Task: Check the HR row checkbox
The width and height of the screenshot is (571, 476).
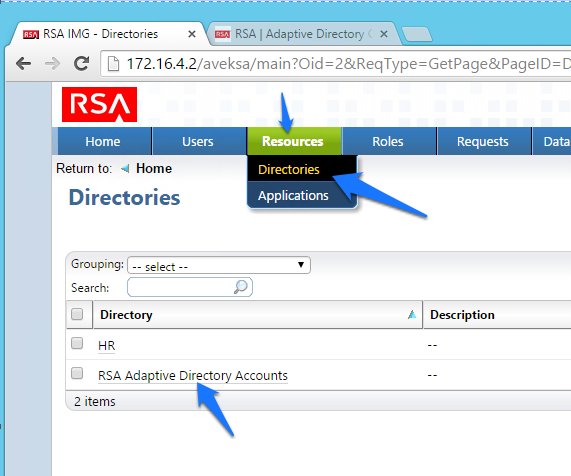Action: (x=77, y=343)
